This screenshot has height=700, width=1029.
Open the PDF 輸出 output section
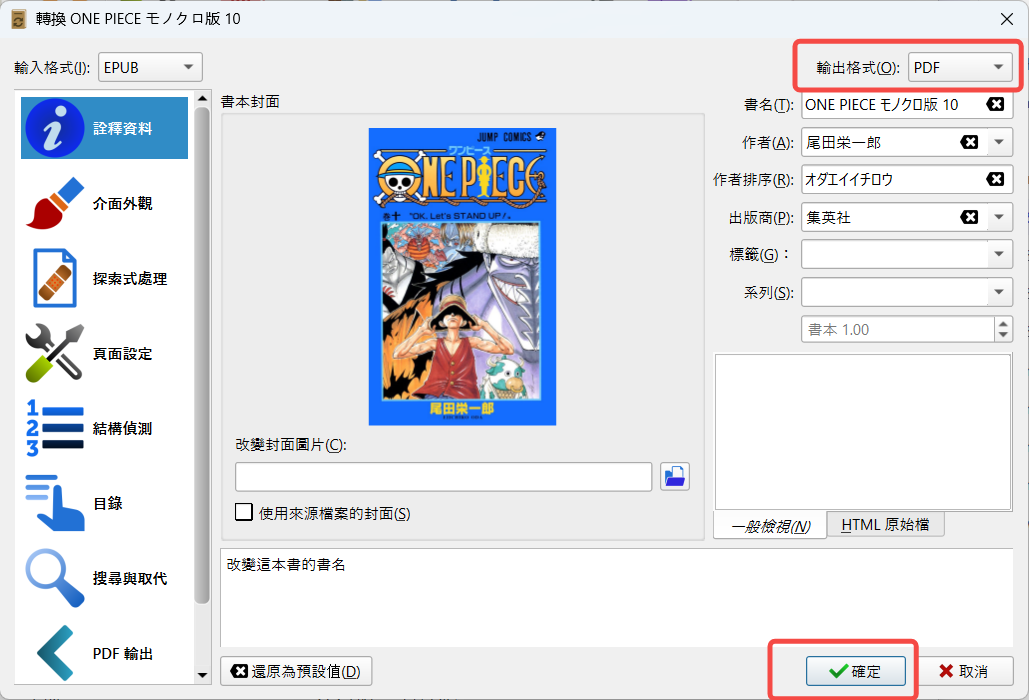tap(104, 653)
